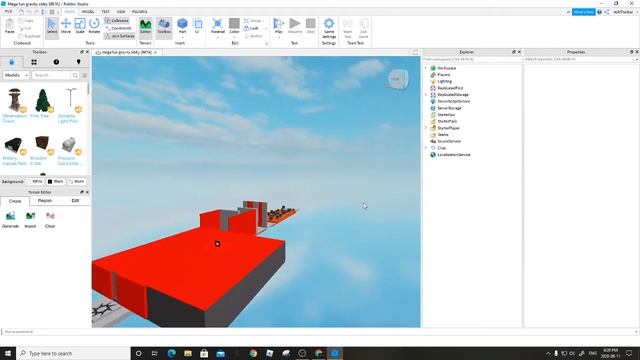
Task: Activate the Scale tool
Action: (80, 27)
